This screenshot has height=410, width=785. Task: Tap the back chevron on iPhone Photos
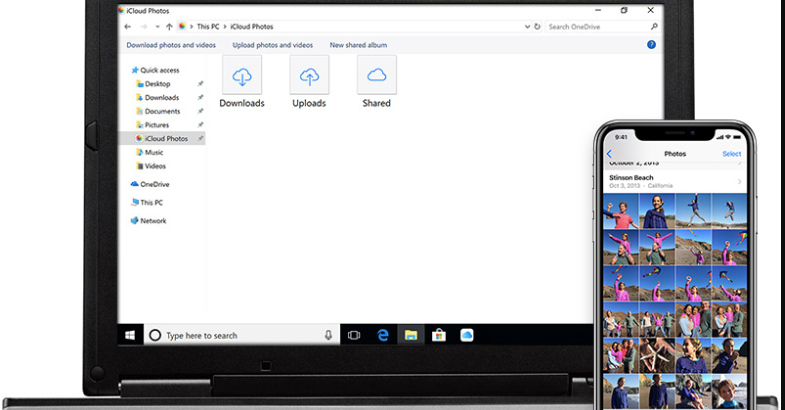pyautogui.click(x=609, y=154)
